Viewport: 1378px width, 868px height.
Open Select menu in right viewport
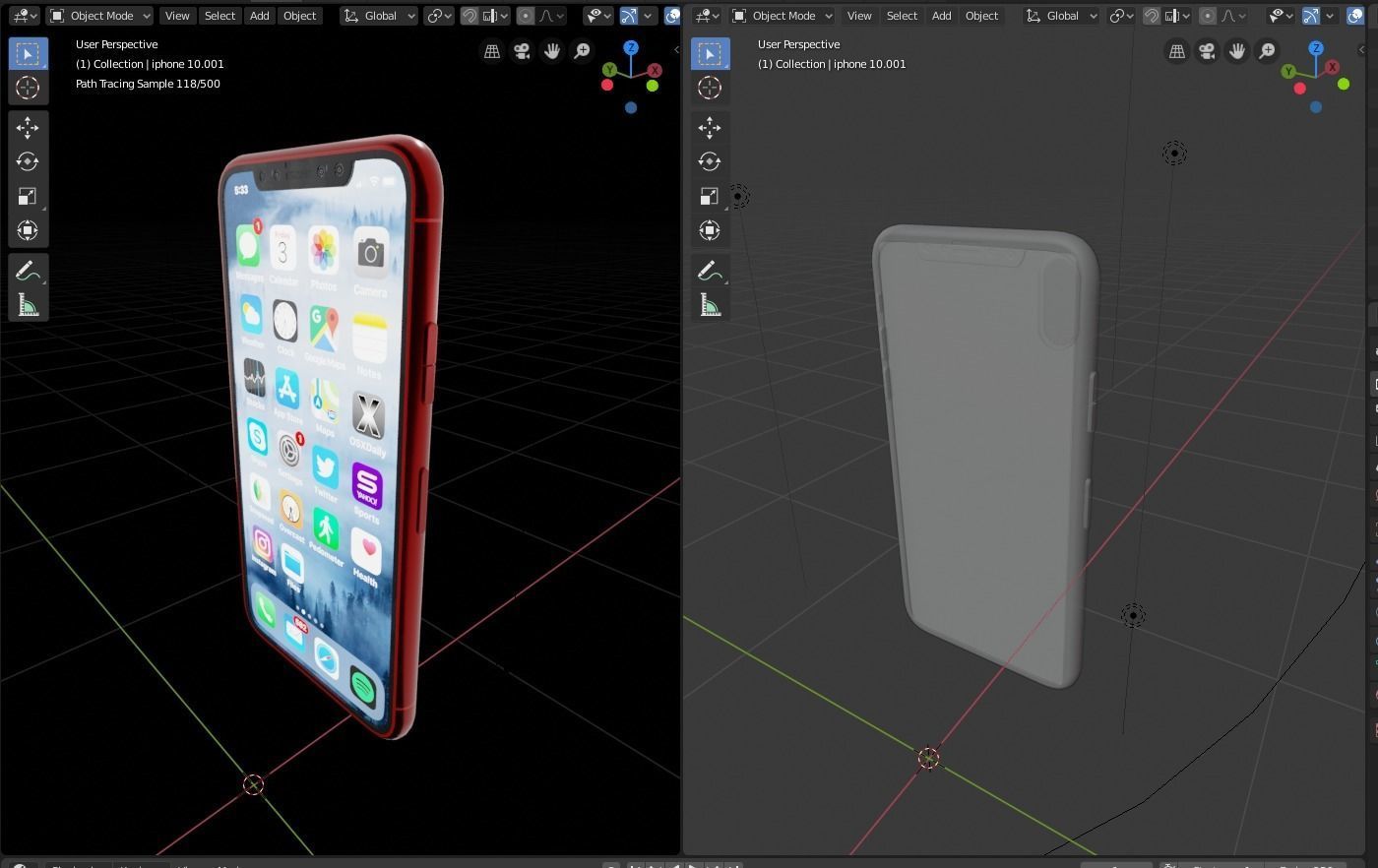(x=902, y=16)
